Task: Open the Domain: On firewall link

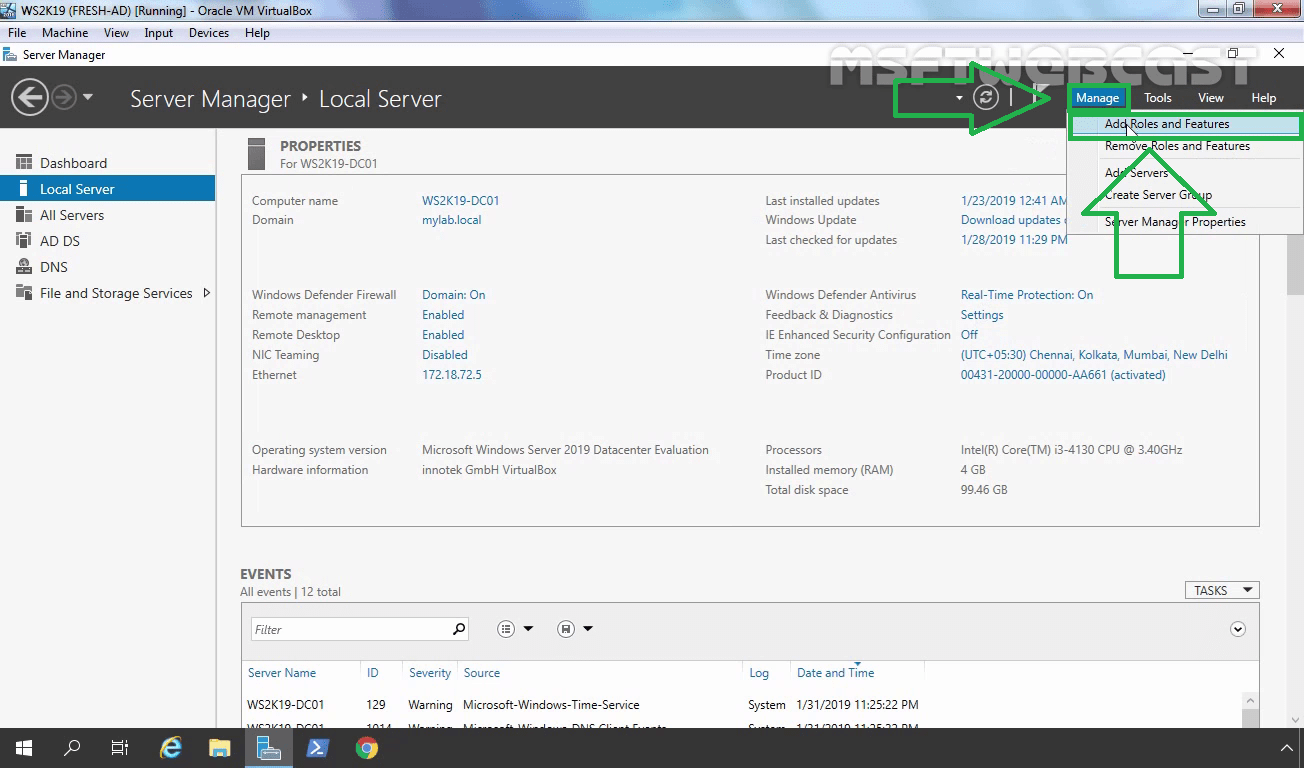Action: [x=453, y=295]
